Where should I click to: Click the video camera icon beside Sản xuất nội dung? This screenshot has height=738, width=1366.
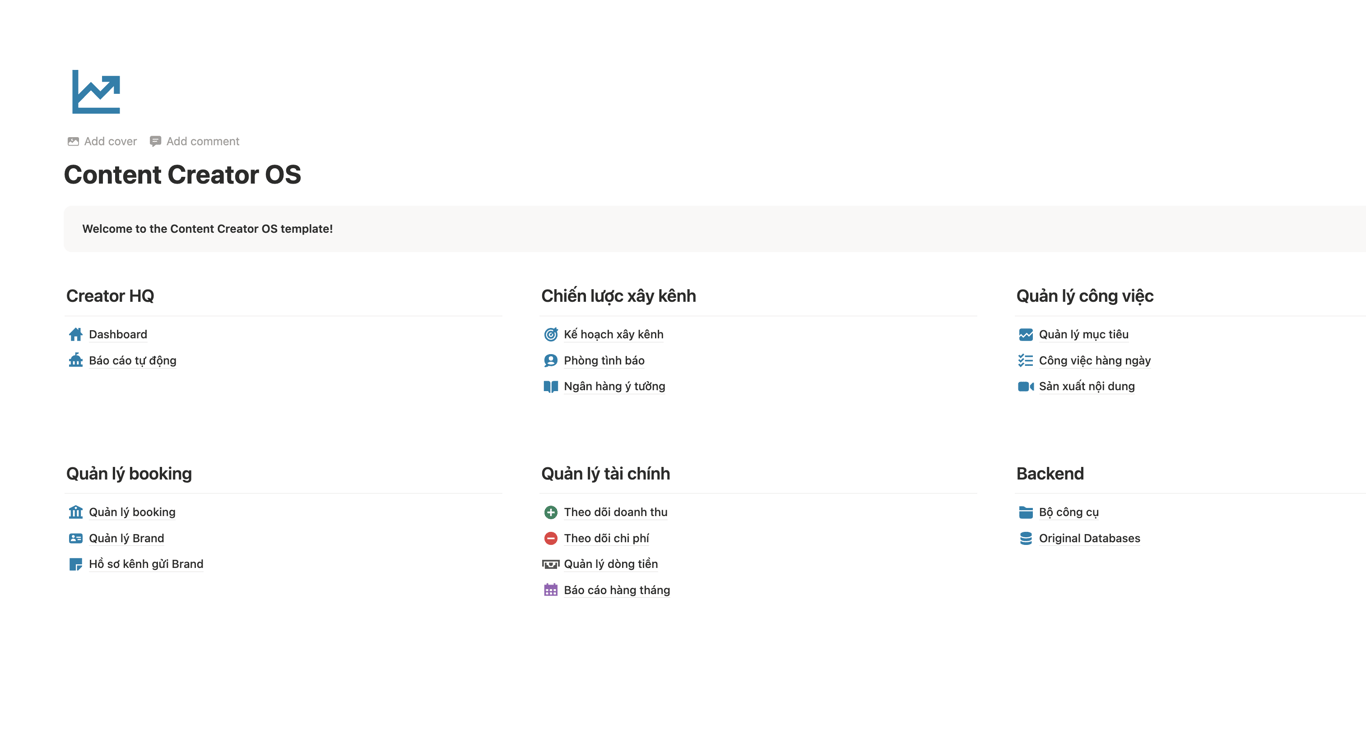[x=1026, y=386]
